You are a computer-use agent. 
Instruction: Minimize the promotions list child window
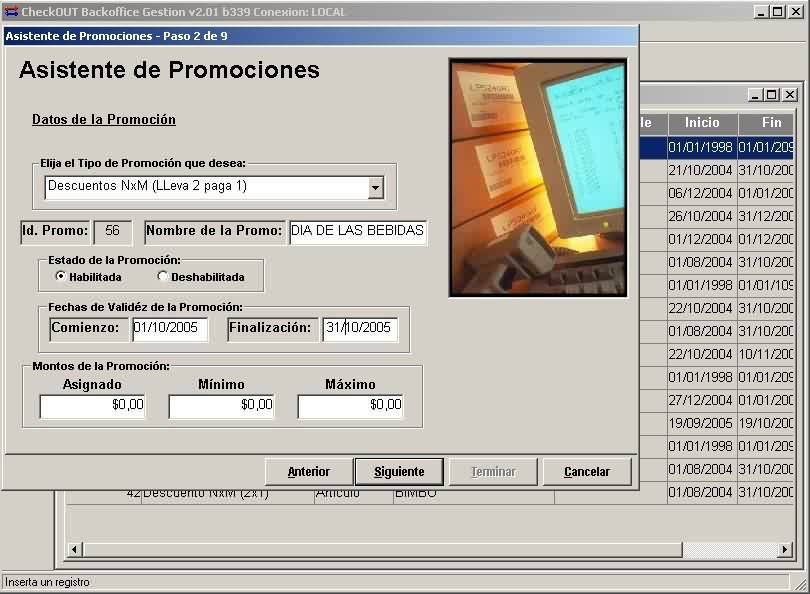[x=755, y=95]
